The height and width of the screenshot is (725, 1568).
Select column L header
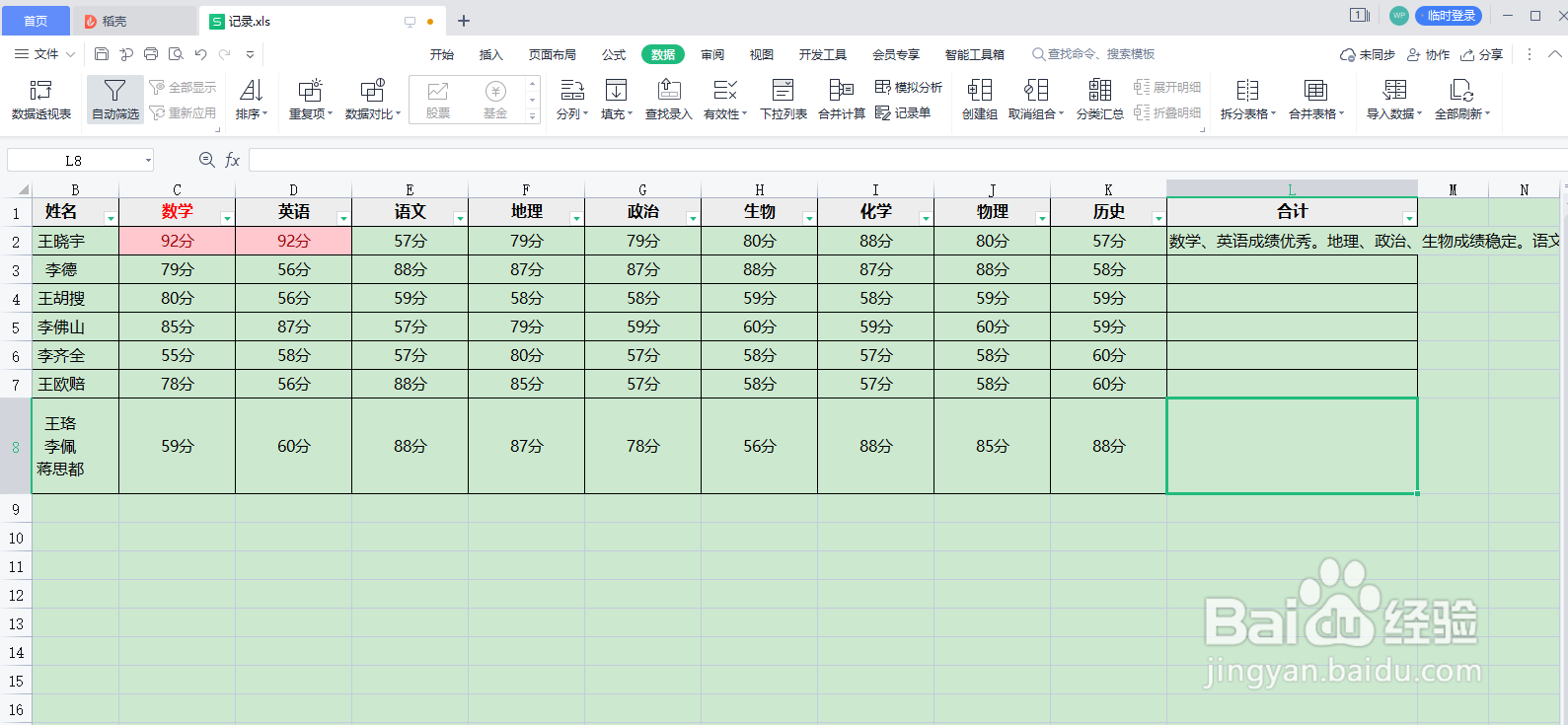1292,189
